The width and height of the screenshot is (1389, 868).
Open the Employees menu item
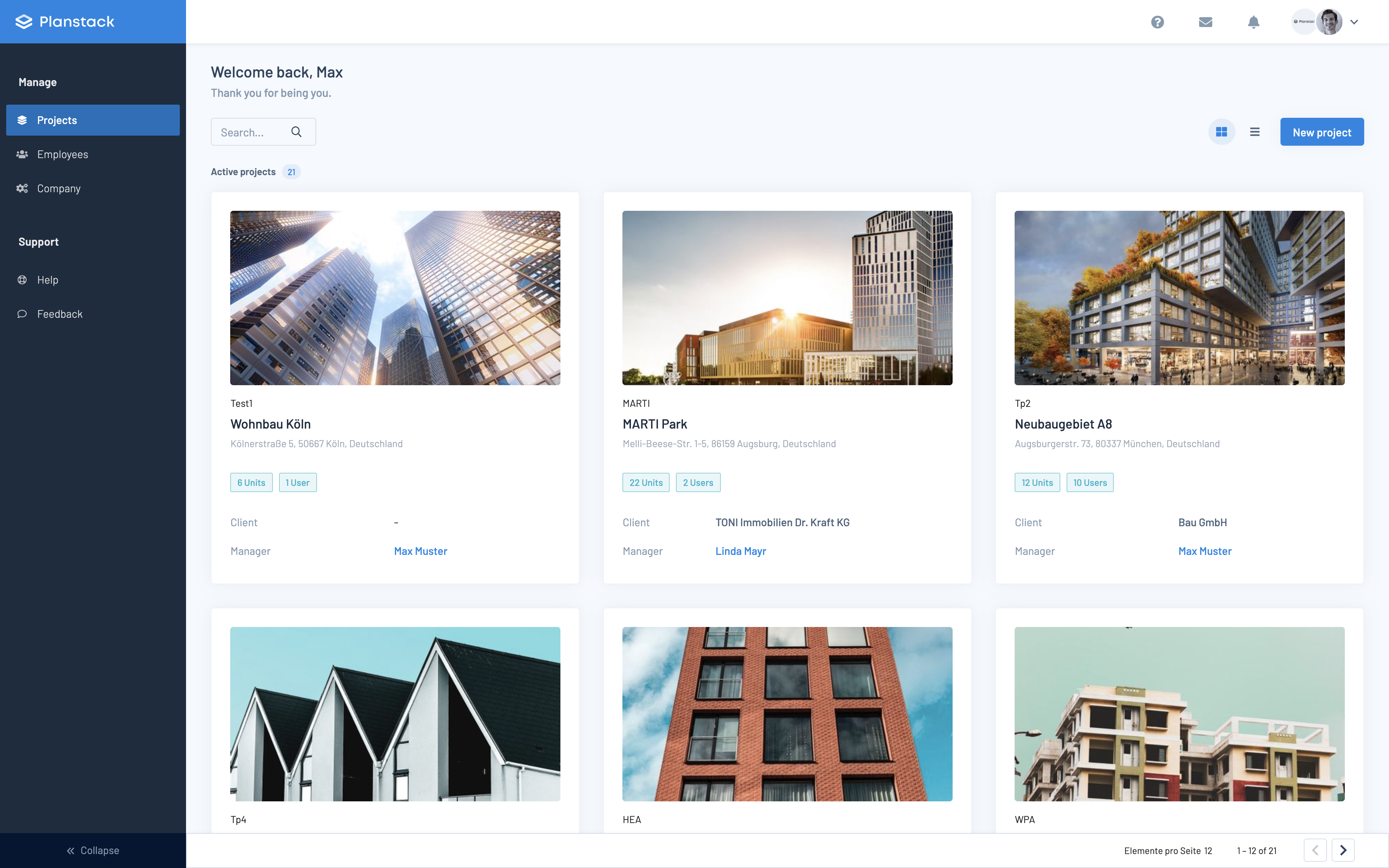tap(62, 155)
